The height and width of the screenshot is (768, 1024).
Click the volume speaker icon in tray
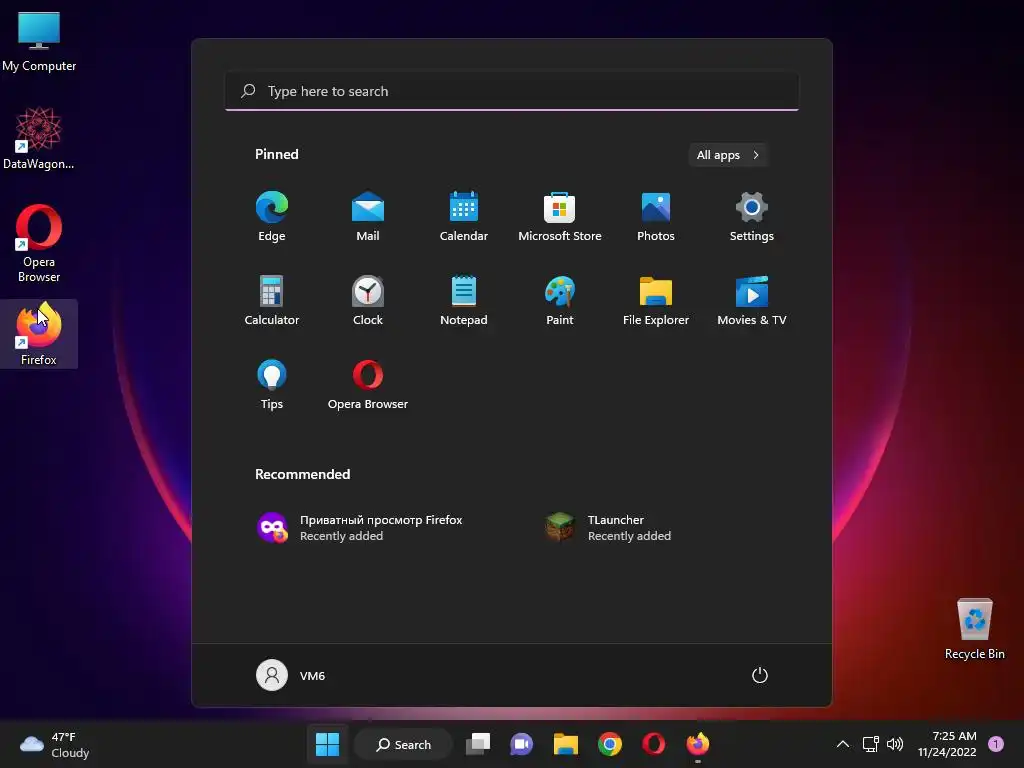click(895, 744)
